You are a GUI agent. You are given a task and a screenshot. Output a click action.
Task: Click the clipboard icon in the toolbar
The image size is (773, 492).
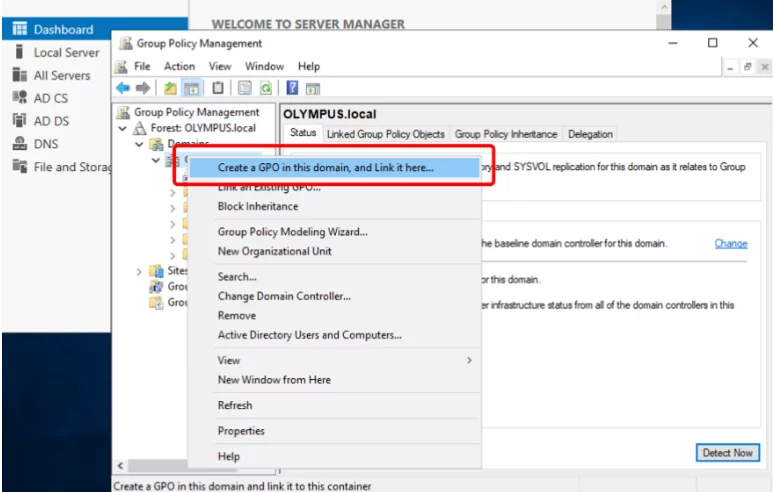pyautogui.click(x=217, y=88)
